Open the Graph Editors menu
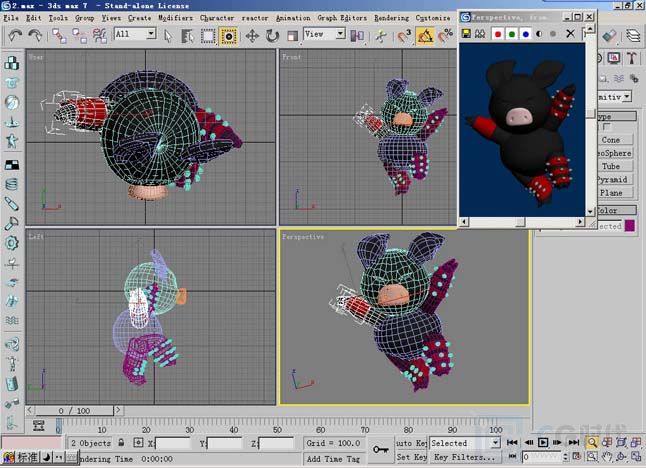Screen dimensions: 646x468 click(342, 18)
